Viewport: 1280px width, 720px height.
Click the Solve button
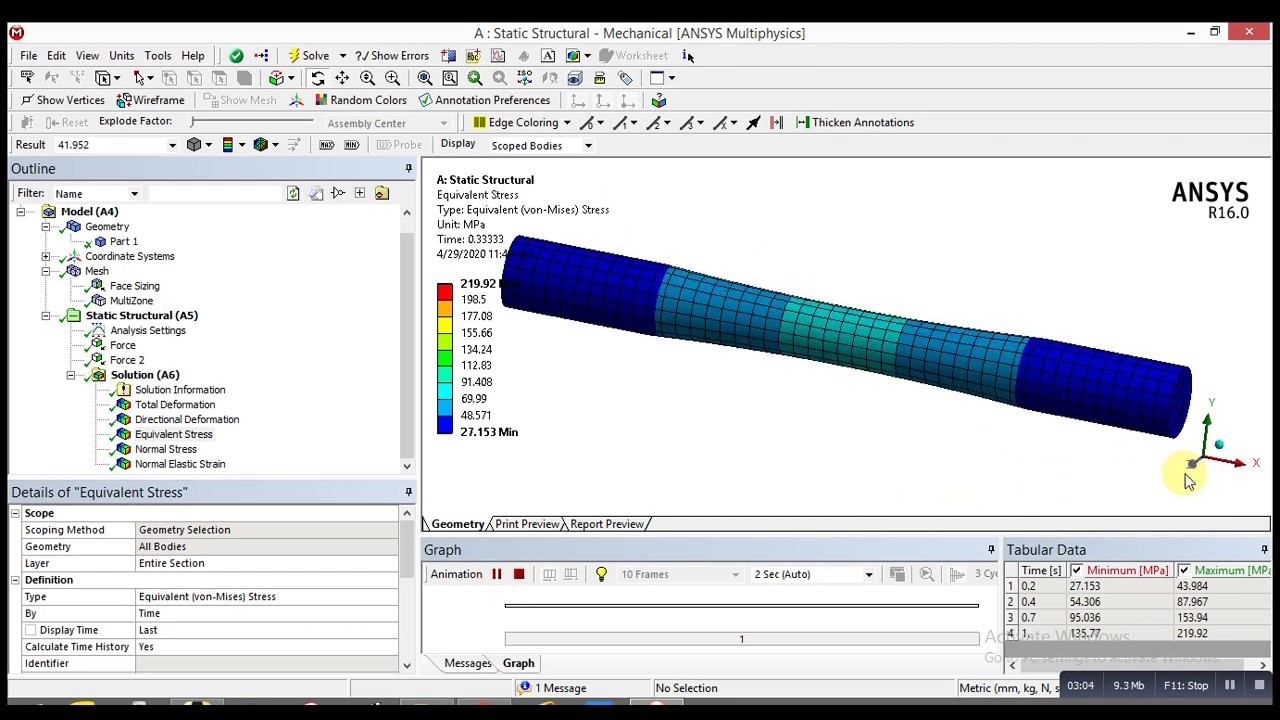coord(308,56)
